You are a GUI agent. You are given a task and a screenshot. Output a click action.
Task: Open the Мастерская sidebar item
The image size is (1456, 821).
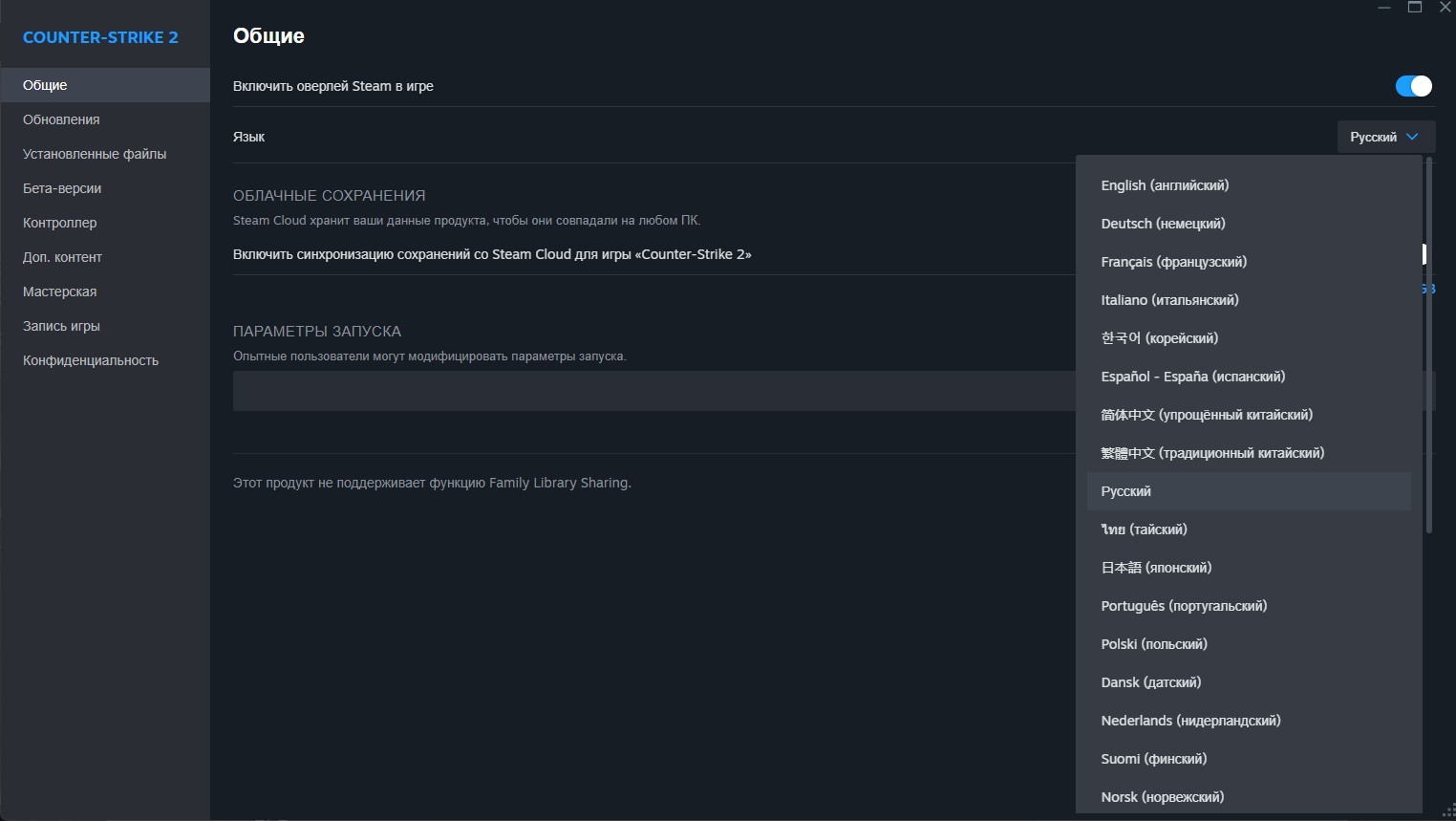coord(59,292)
